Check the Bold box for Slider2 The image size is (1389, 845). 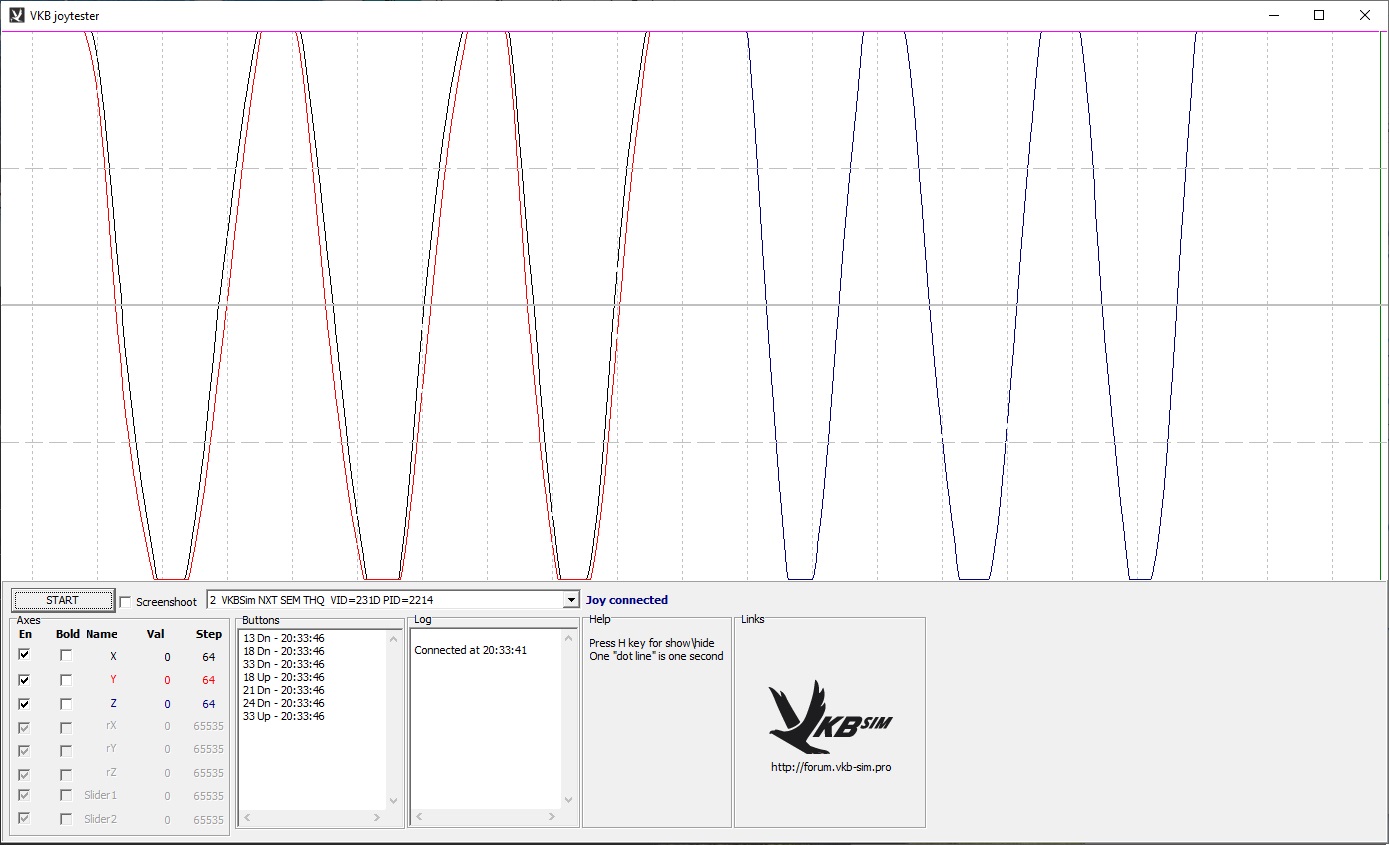66,819
